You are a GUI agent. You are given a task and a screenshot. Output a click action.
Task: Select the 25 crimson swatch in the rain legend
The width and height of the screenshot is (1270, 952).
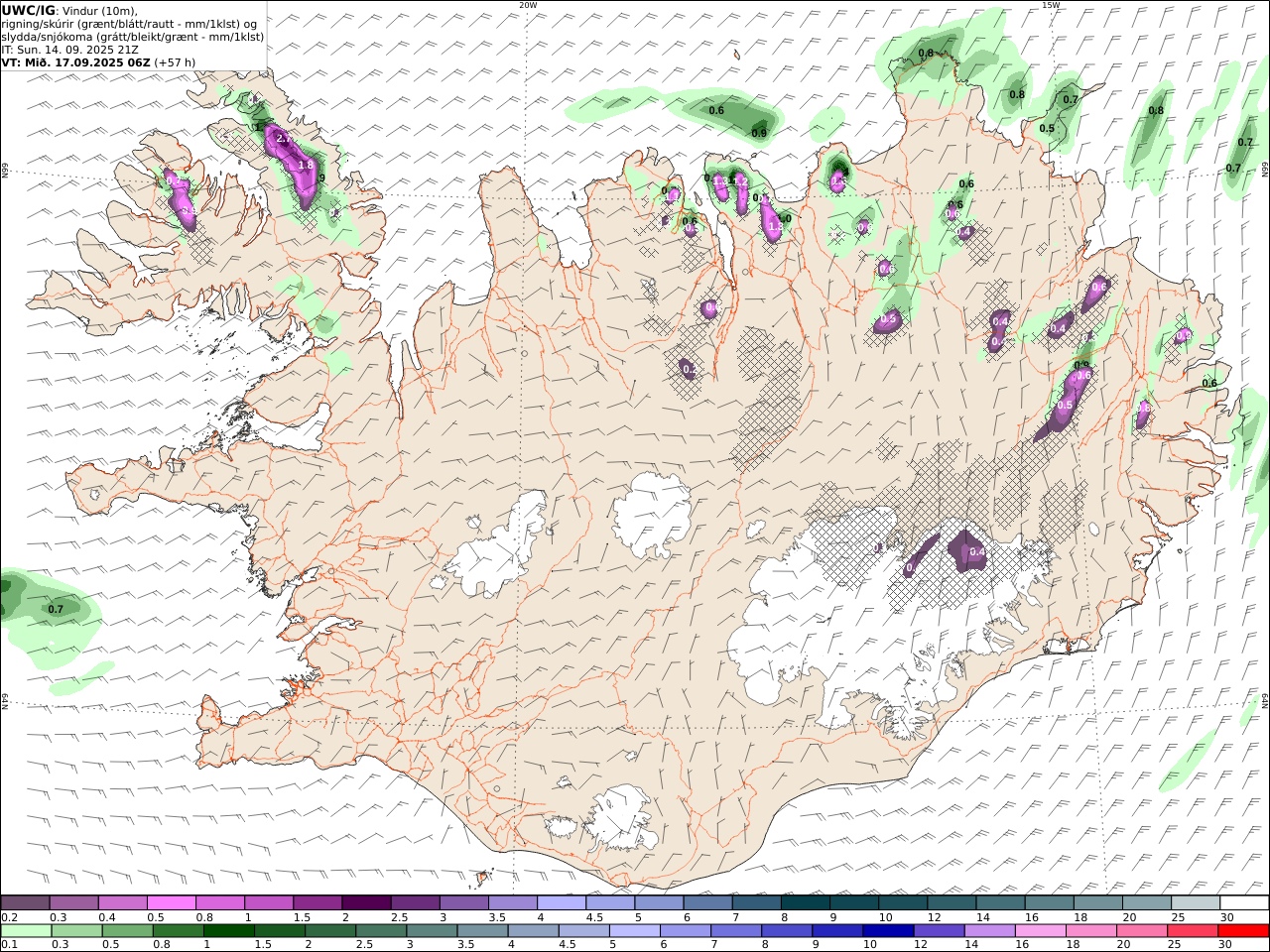point(1192,931)
